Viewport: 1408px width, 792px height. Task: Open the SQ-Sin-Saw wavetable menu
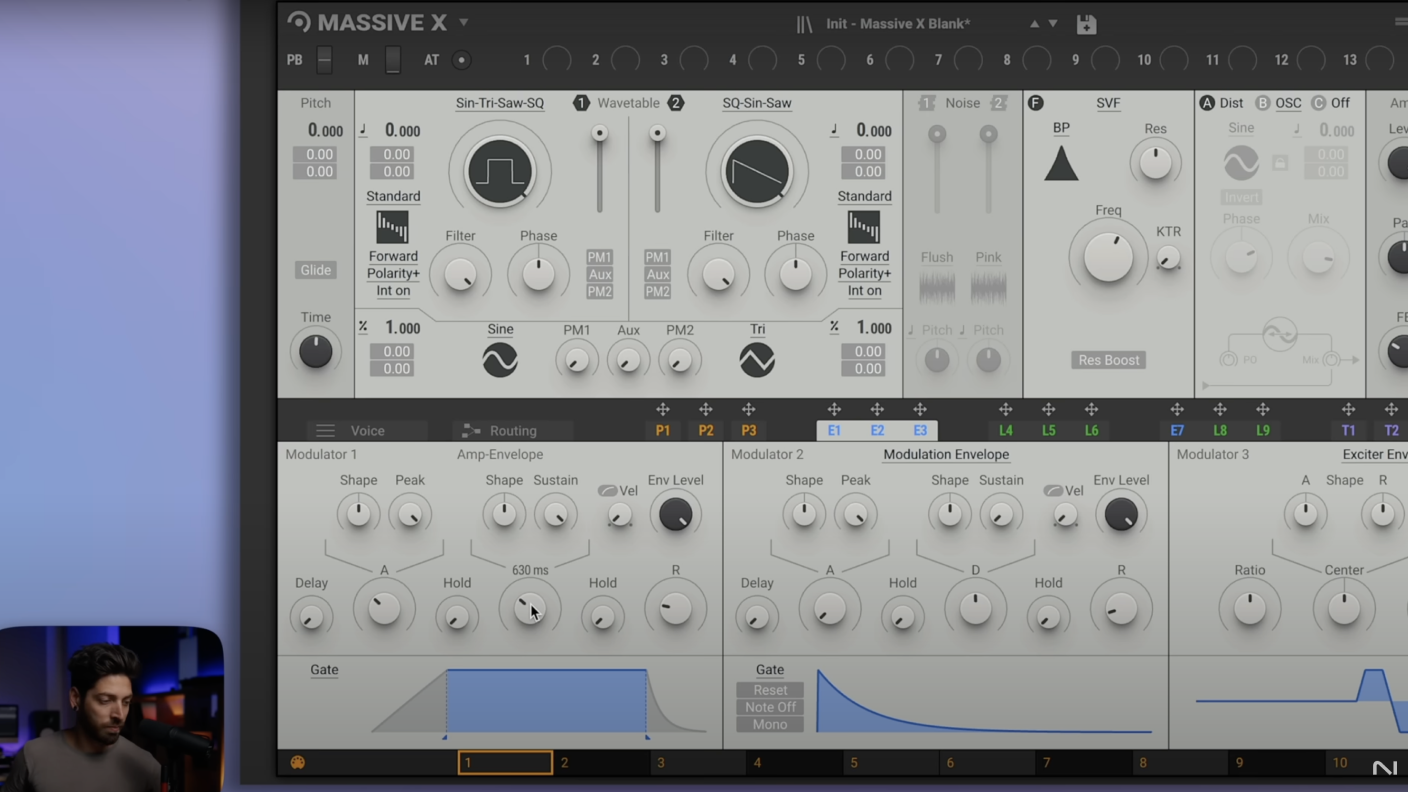pos(757,103)
